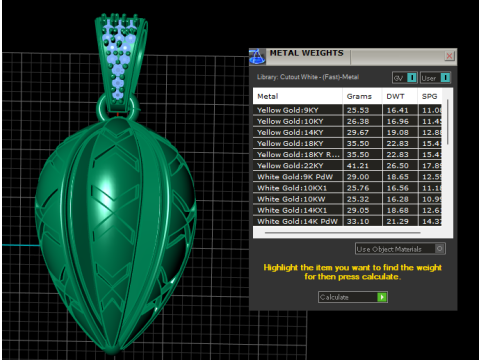Click the 41.21 grams value

click(x=358, y=166)
